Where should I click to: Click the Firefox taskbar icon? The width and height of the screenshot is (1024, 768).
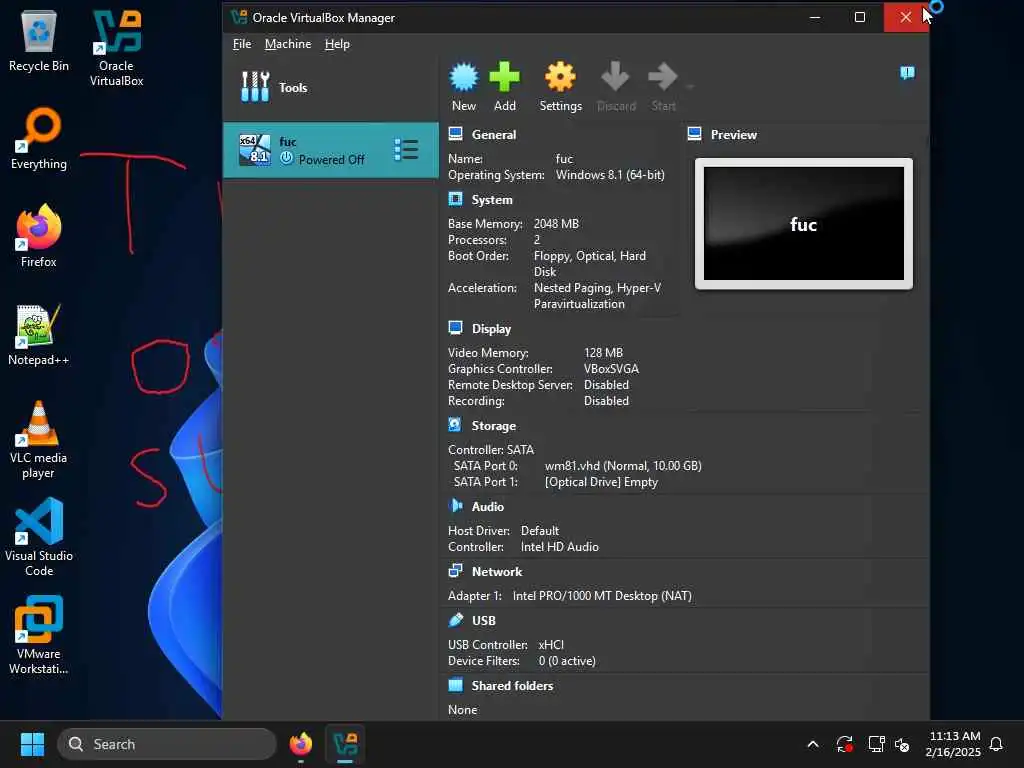(300, 744)
